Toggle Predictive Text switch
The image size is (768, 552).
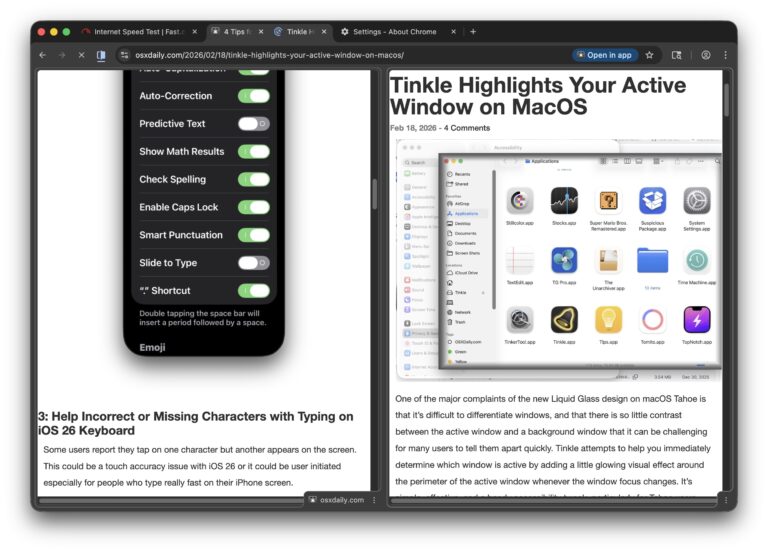254,124
